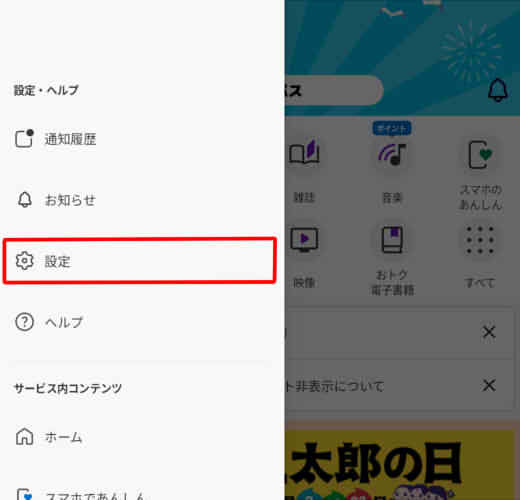Click the house icon beside ホーム
This screenshot has width=520, height=500.
25,437
